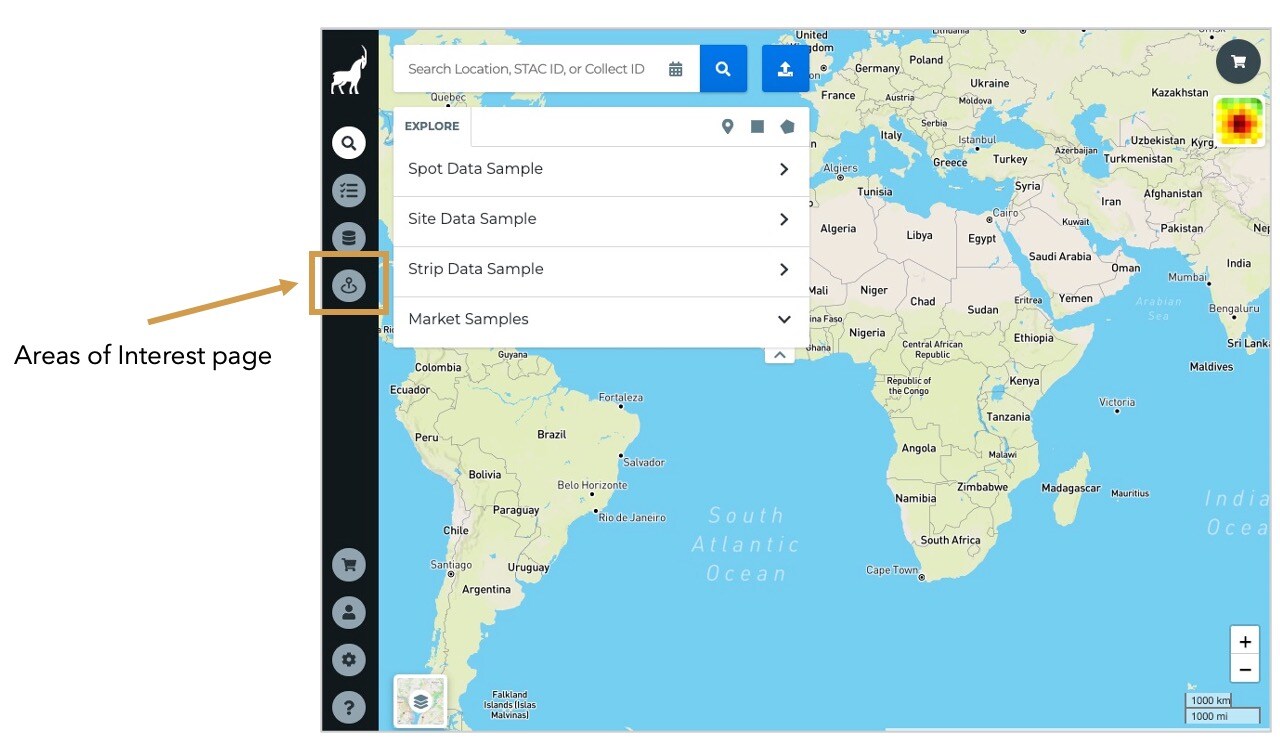Click the Argentina label on the map

tap(487, 589)
